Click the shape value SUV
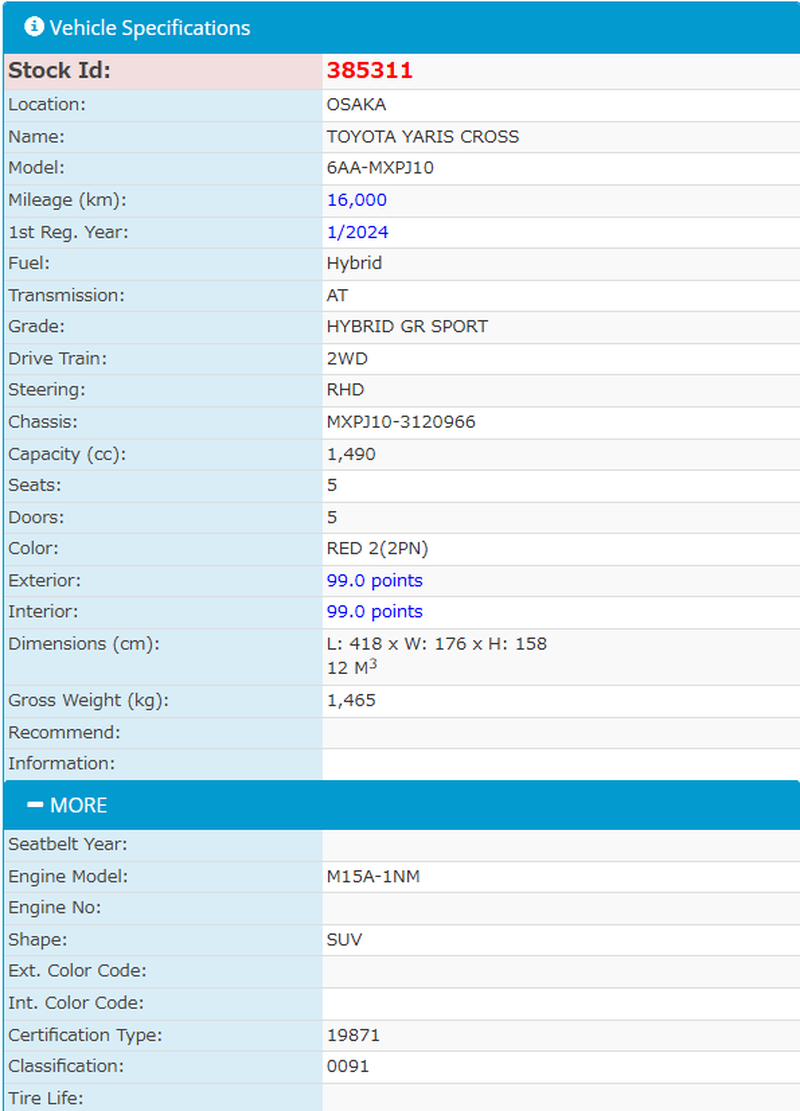Image resolution: width=800 pixels, height=1111 pixels. (x=344, y=940)
